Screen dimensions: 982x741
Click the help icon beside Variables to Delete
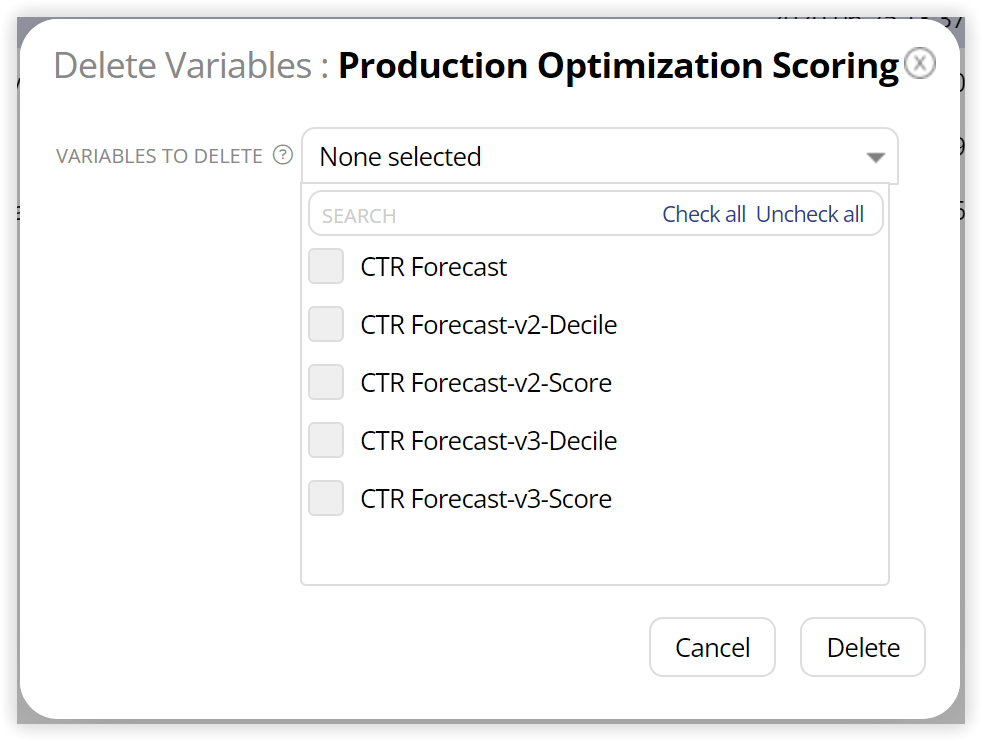[284, 156]
